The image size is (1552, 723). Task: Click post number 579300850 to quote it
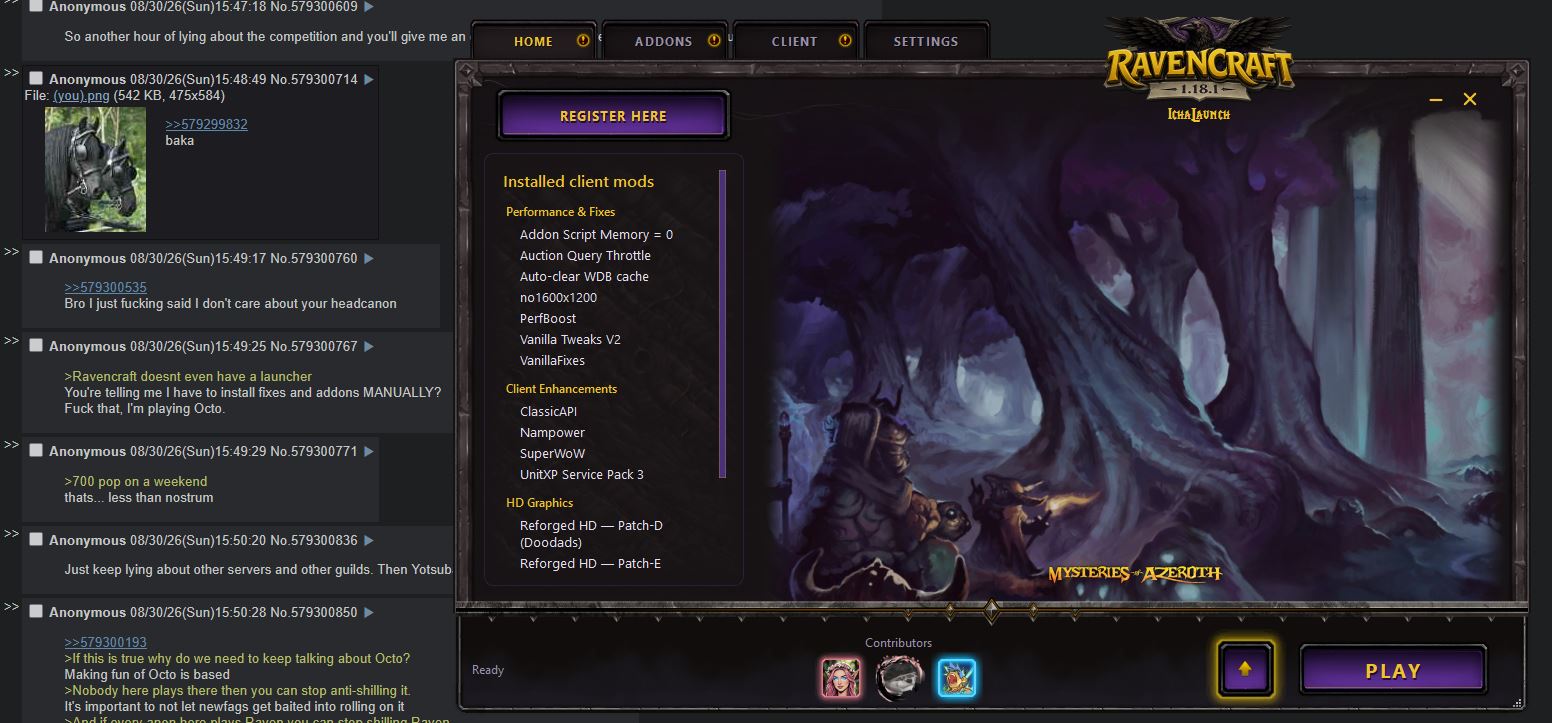[x=323, y=612]
